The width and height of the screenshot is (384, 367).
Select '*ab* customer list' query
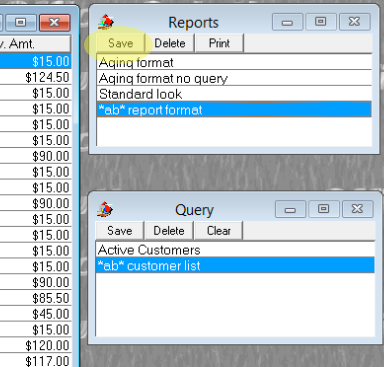pos(235,265)
